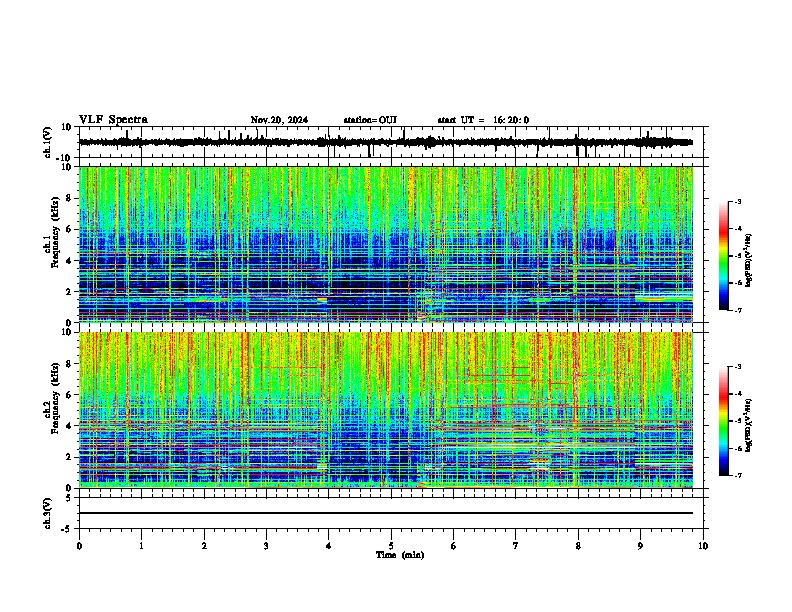Click the "2" kHz tick on ch.1 spectrogram
Viewport: 792px width, 612px height.
(x=69, y=291)
